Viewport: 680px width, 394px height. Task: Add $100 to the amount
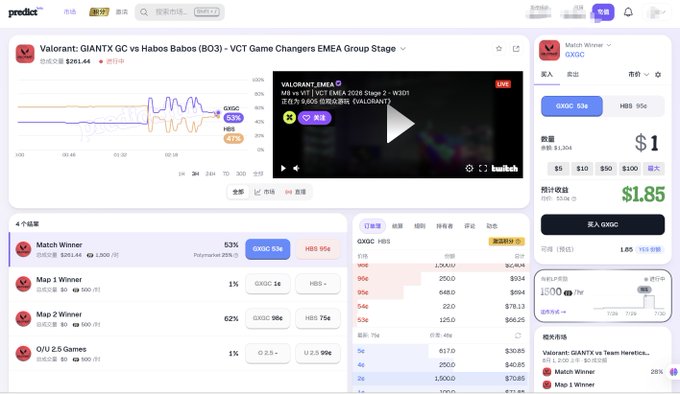tap(630, 168)
